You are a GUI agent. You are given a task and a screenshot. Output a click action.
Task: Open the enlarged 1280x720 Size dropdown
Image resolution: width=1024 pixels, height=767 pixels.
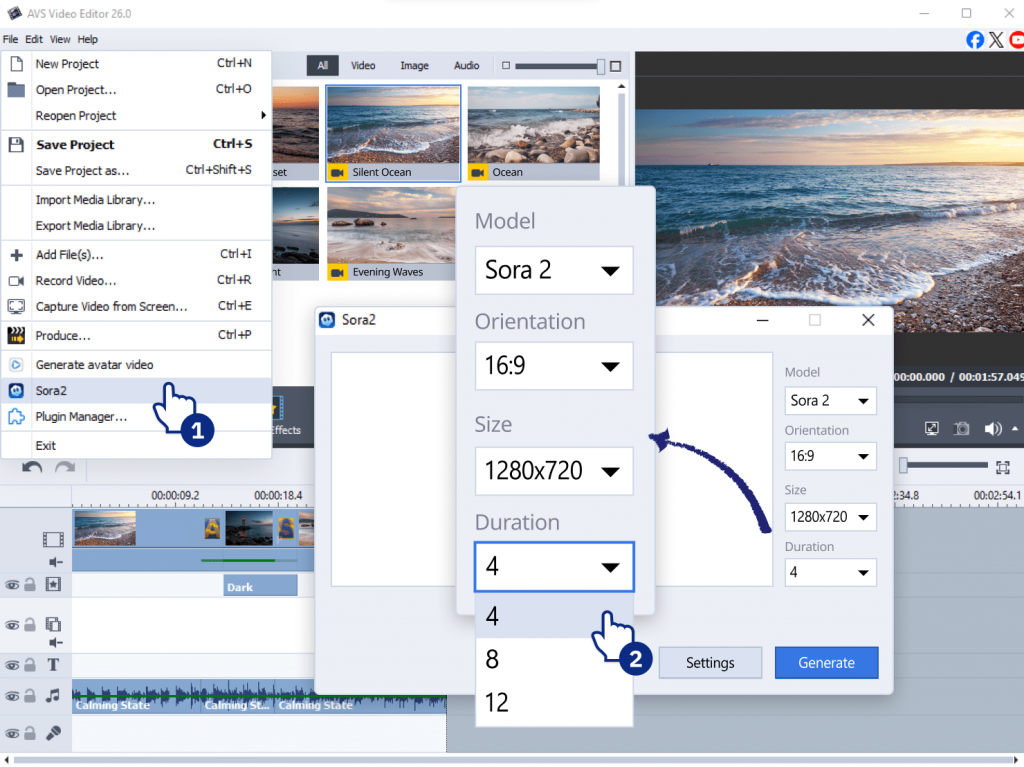(554, 470)
